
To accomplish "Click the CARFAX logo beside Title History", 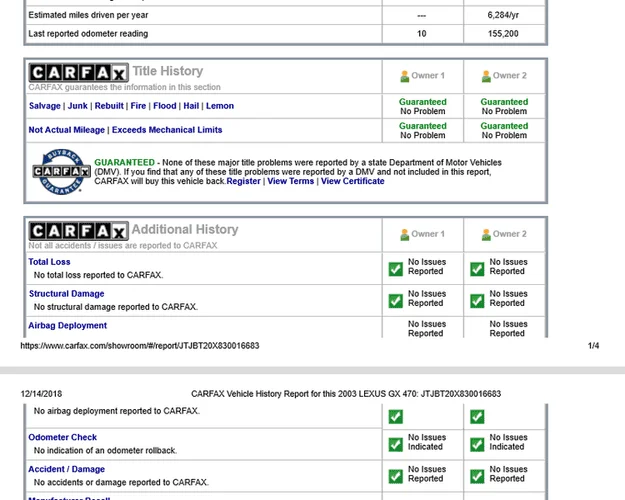I will click(79, 73).
